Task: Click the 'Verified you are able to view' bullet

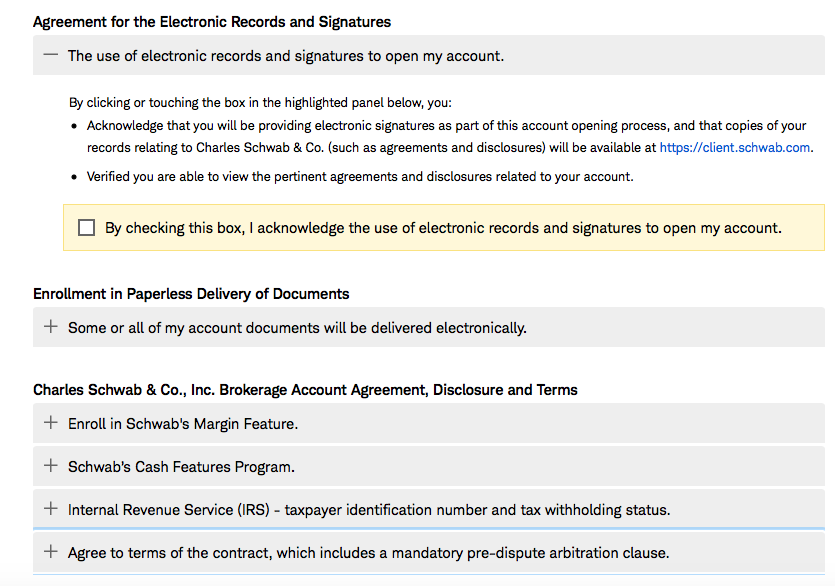Action: 360,177
